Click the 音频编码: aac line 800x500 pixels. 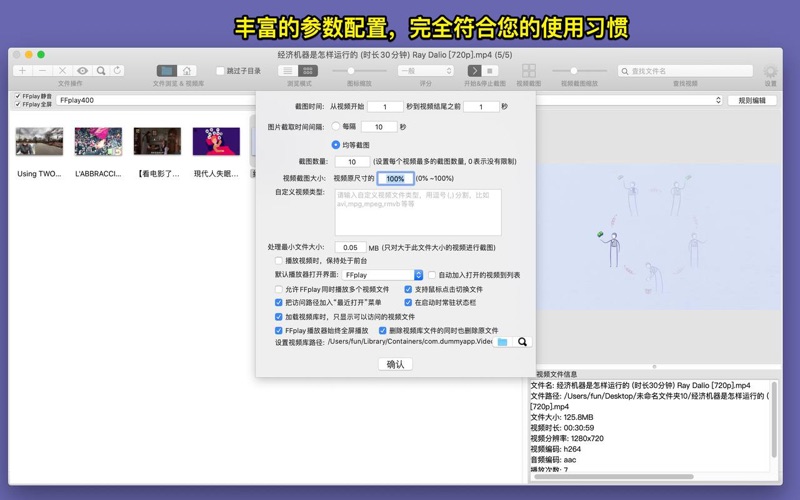[553, 460]
